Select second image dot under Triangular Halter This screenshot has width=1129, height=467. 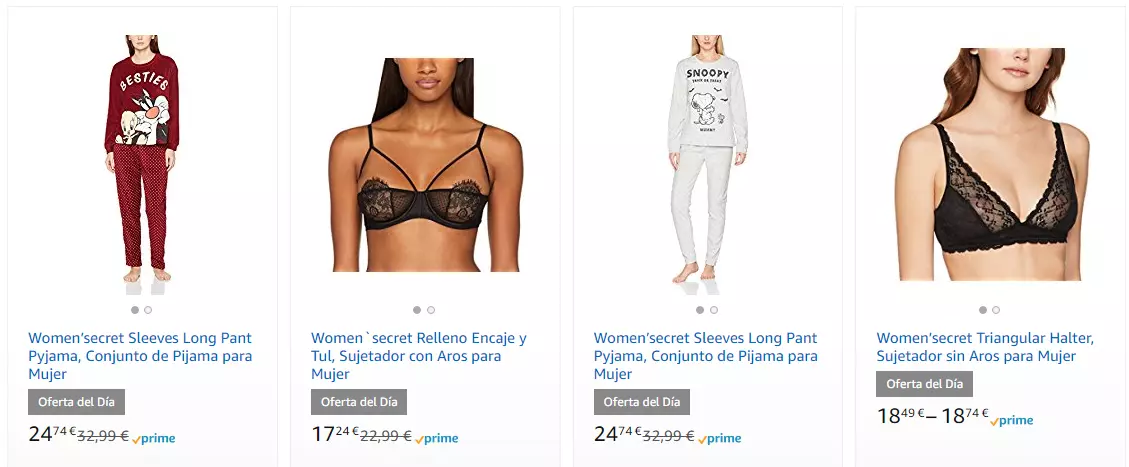pyautogui.click(x=996, y=310)
